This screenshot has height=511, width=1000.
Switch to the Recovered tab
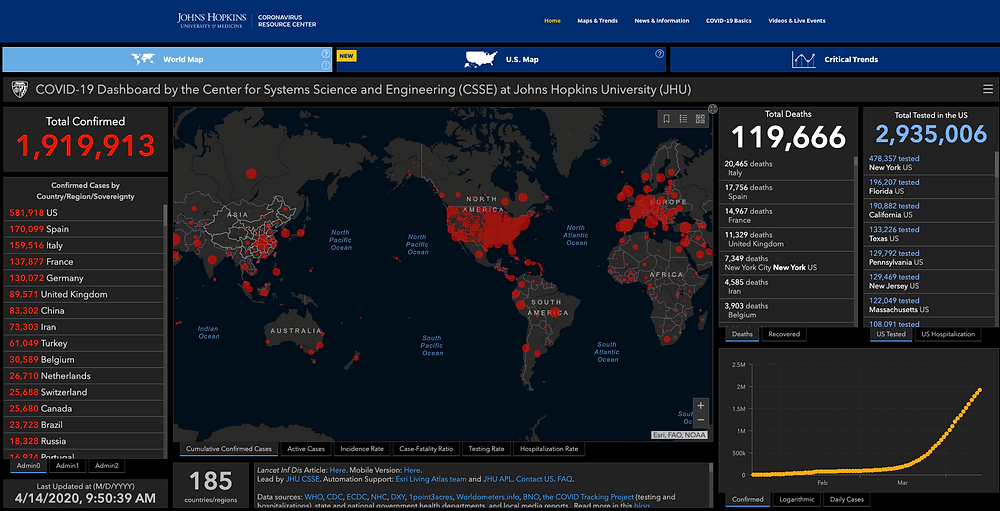tap(784, 334)
